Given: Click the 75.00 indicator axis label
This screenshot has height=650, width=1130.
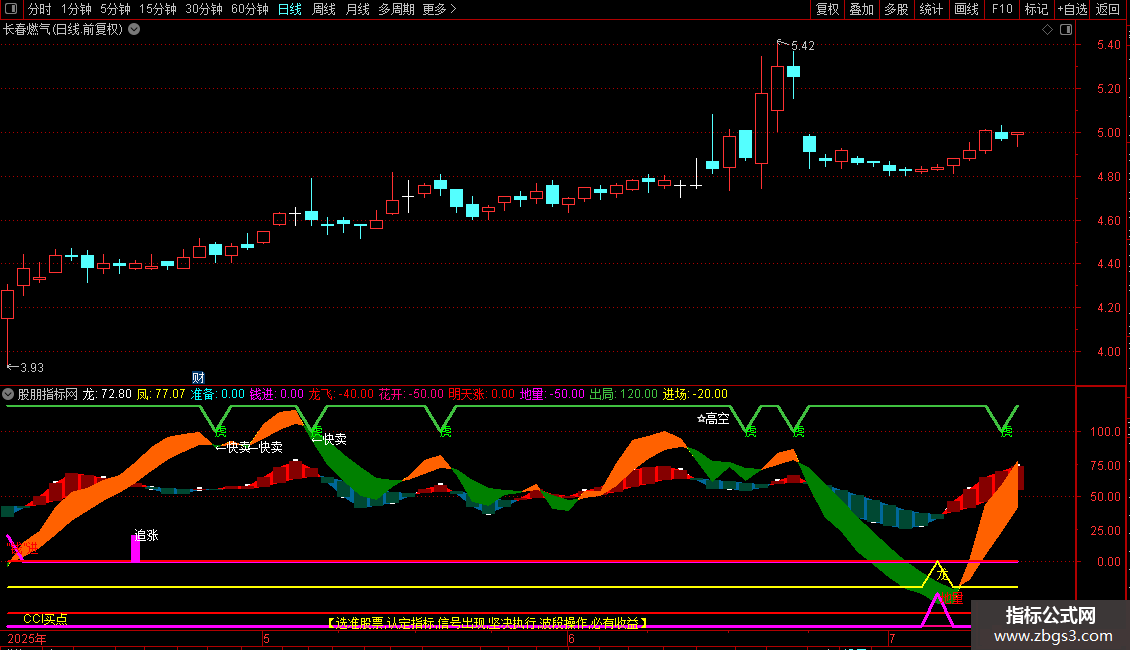Looking at the screenshot, I should (x=1105, y=466).
